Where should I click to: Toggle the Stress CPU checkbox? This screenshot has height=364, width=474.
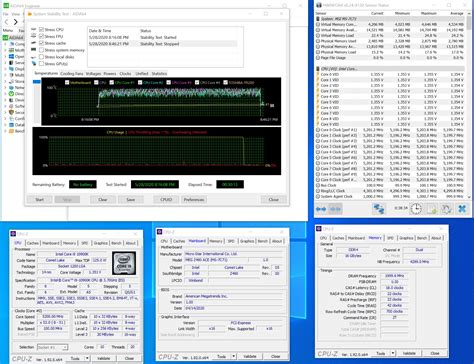[x=41, y=30]
